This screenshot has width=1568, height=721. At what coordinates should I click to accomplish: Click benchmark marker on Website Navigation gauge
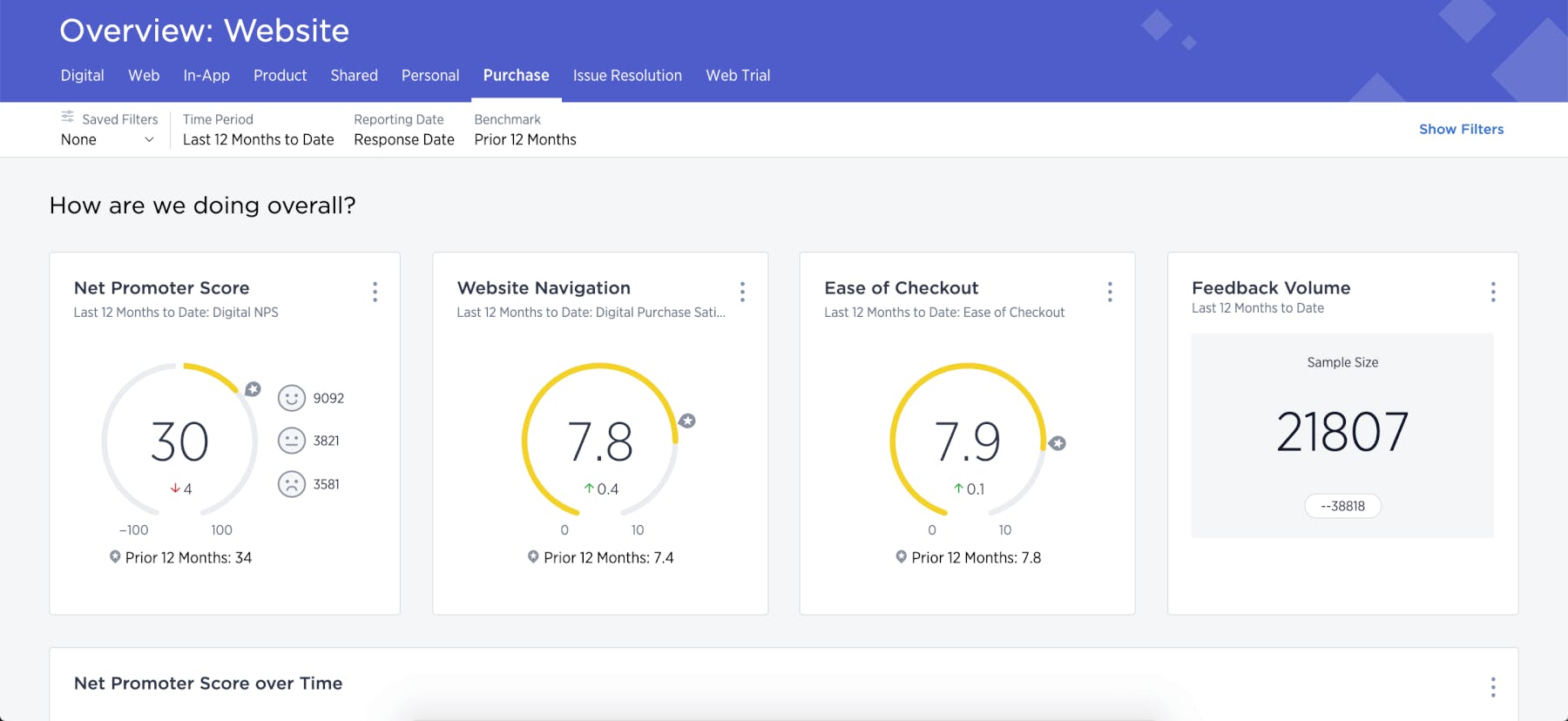pos(687,421)
